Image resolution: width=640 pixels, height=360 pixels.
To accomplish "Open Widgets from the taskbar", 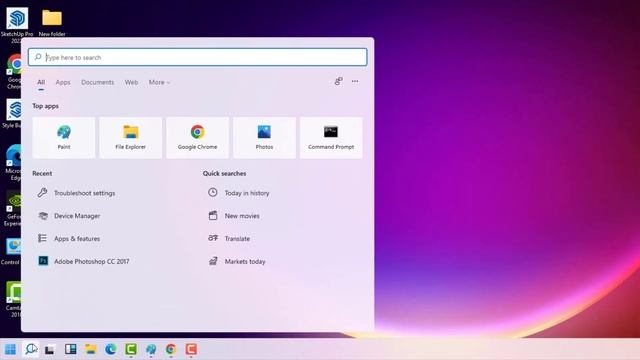I will pyautogui.click(x=70, y=349).
